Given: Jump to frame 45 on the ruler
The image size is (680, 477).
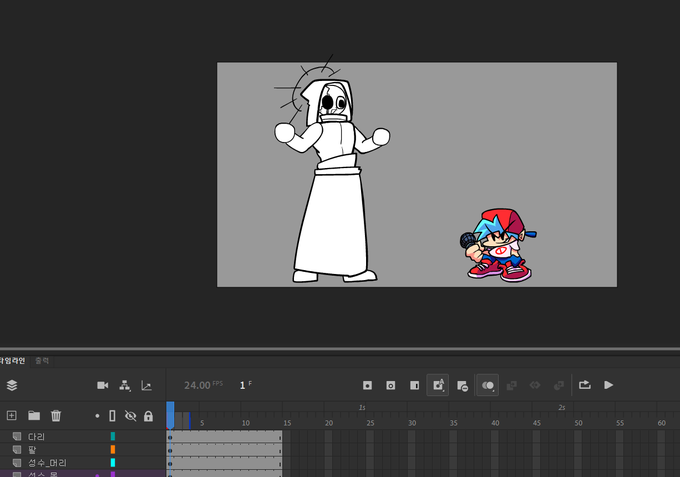Looking at the screenshot, I should point(537,423).
